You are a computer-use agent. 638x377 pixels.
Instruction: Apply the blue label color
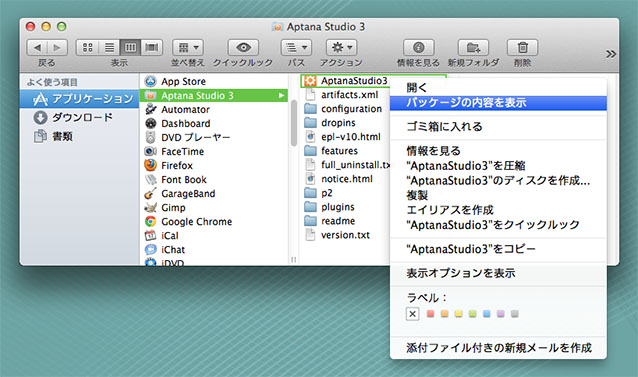[x=487, y=314]
